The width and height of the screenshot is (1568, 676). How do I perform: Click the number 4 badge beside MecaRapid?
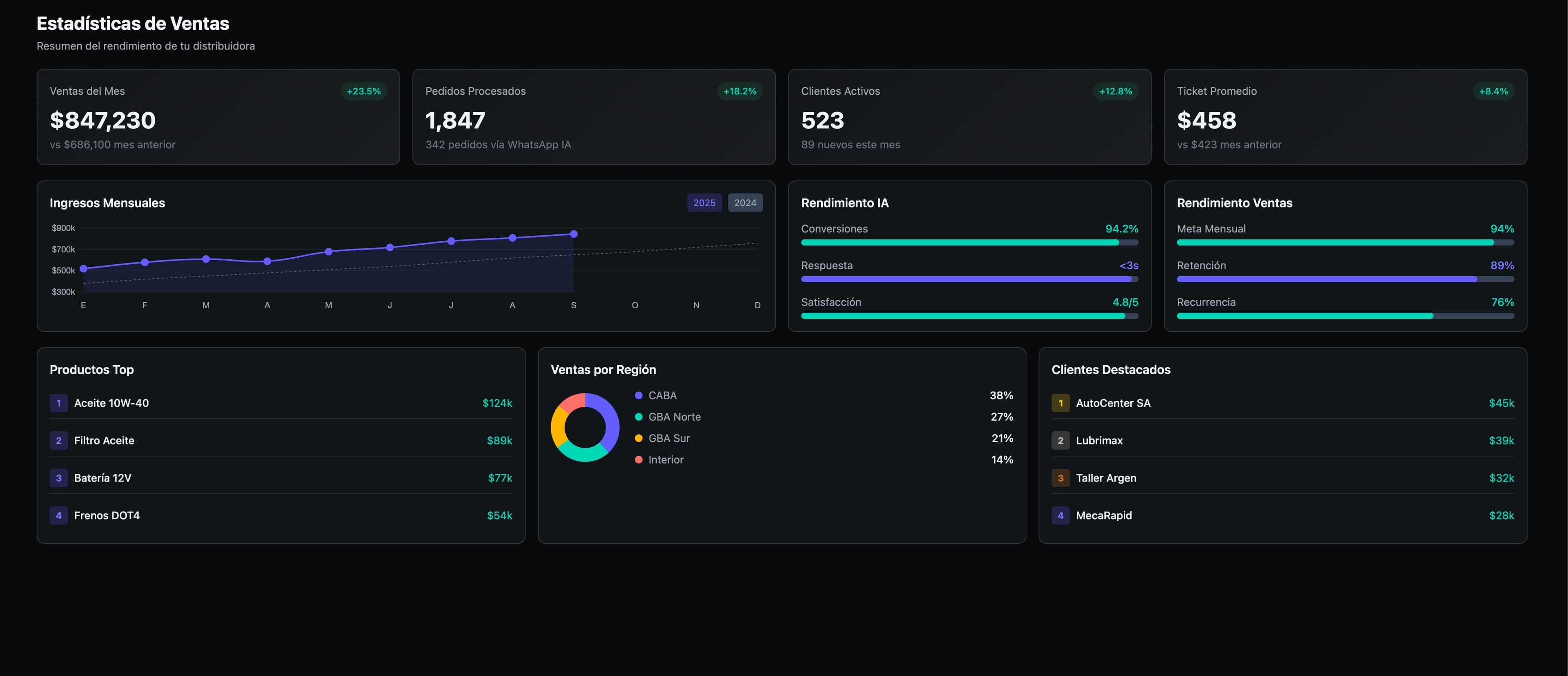pyautogui.click(x=1060, y=515)
